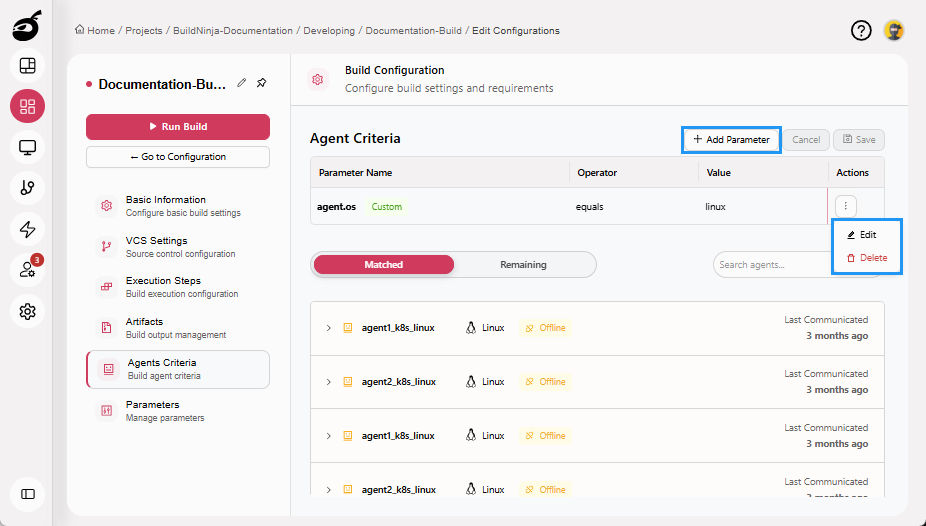Open Parameters section
This screenshot has width=926, height=526.
178,411
